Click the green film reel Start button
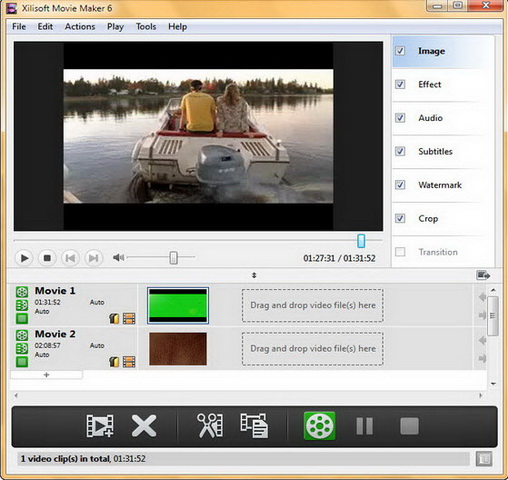The height and width of the screenshot is (480, 508). [x=319, y=426]
